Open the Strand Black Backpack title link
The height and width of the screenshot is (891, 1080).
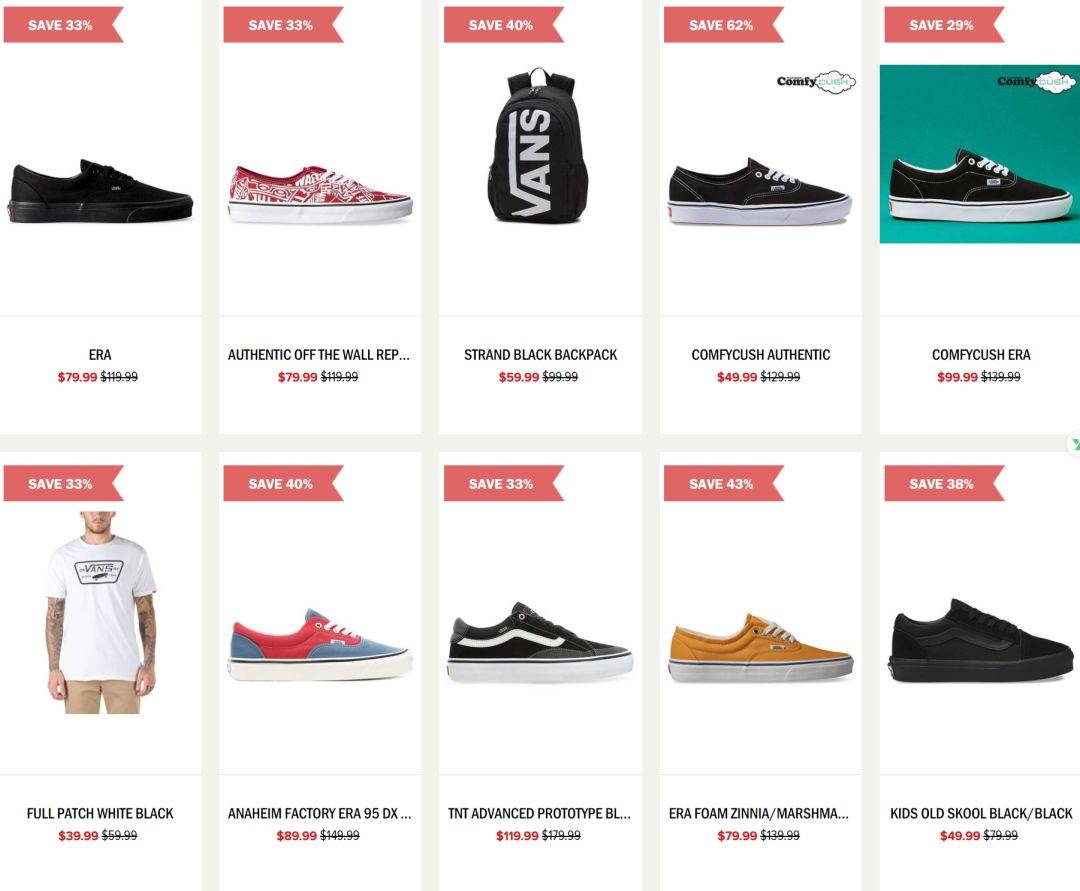(x=540, y=355)
